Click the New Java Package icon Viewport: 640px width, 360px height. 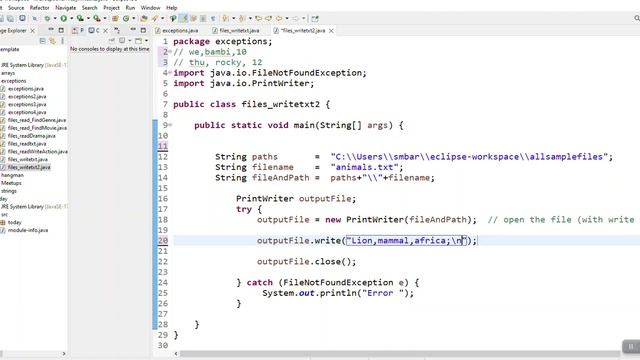point(115,18)
